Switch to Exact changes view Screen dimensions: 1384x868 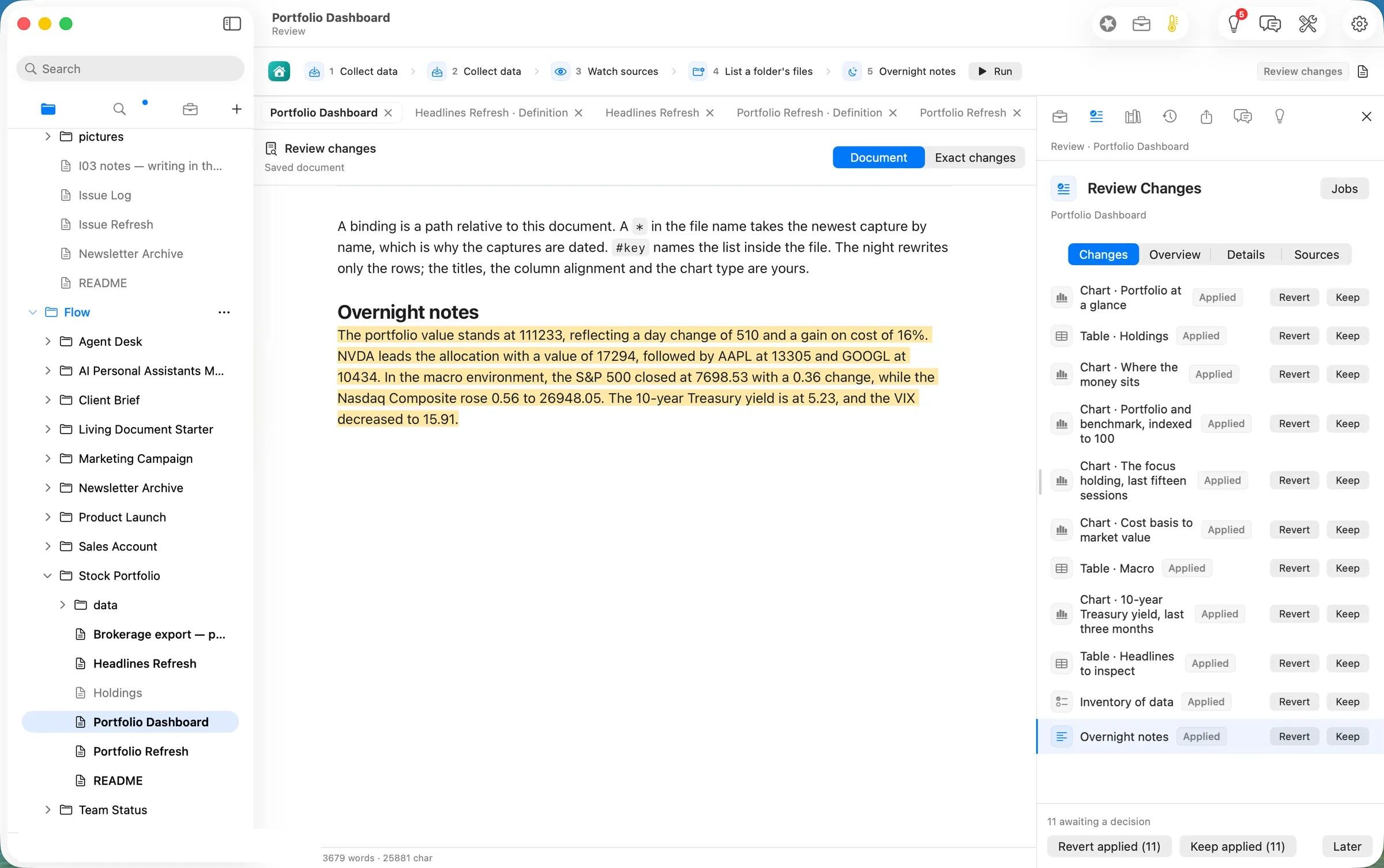[975, 157]
